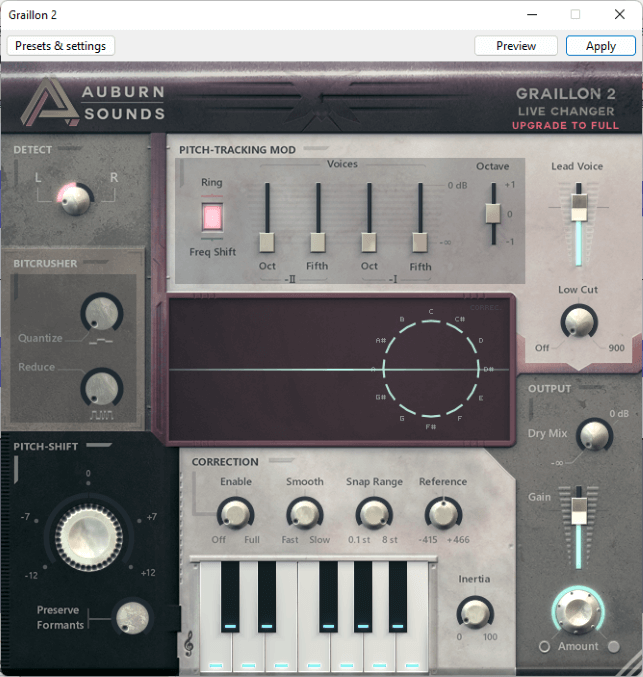The image size is (643, 677).
Task: Click the Detect section title
Action: pos(32,150)
